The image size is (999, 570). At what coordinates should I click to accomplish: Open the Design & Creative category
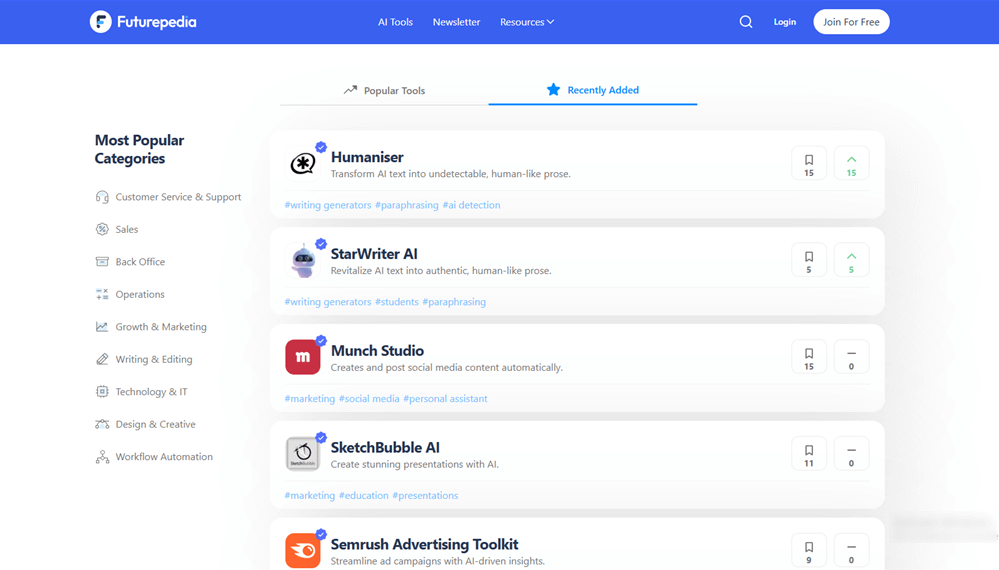[155, 424]
